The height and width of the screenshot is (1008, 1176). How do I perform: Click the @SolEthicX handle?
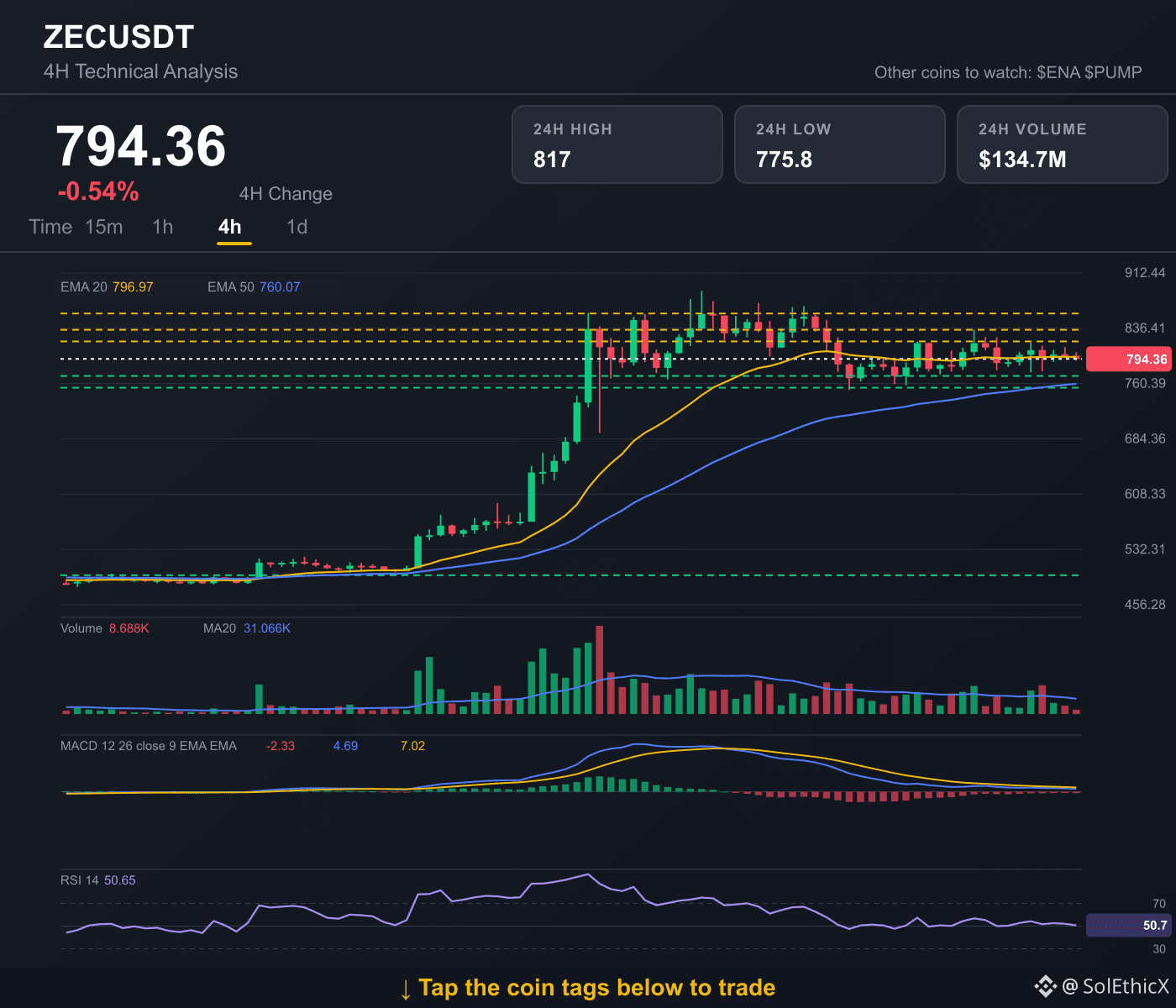tap(1116, 986)
